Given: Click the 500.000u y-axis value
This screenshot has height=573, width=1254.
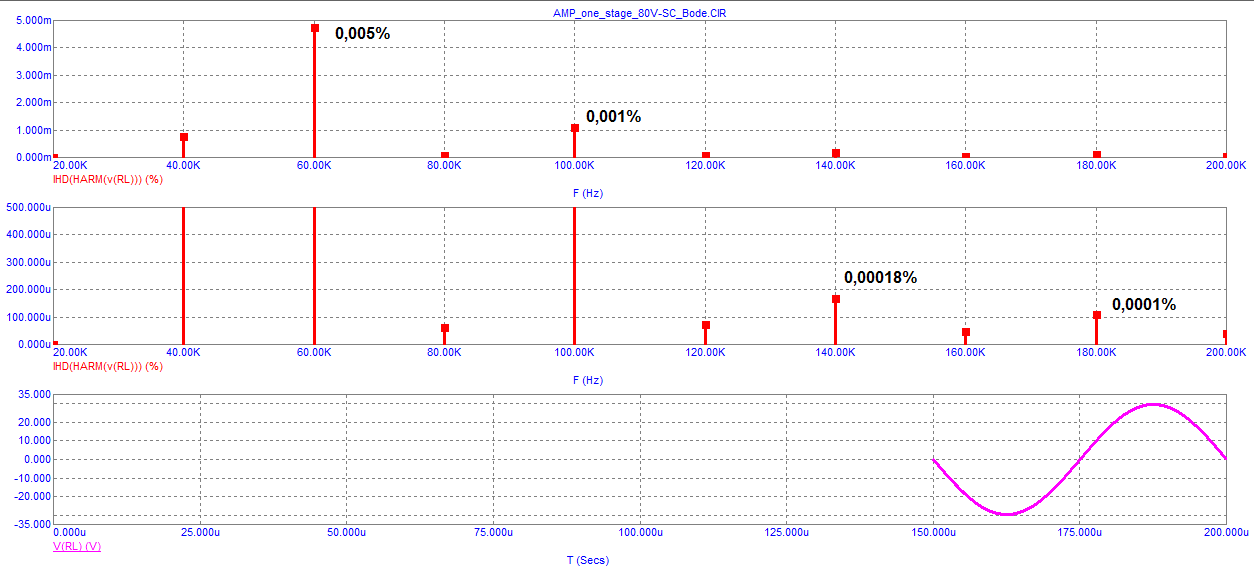Looking at the screenshot, I should pos(28,207).
